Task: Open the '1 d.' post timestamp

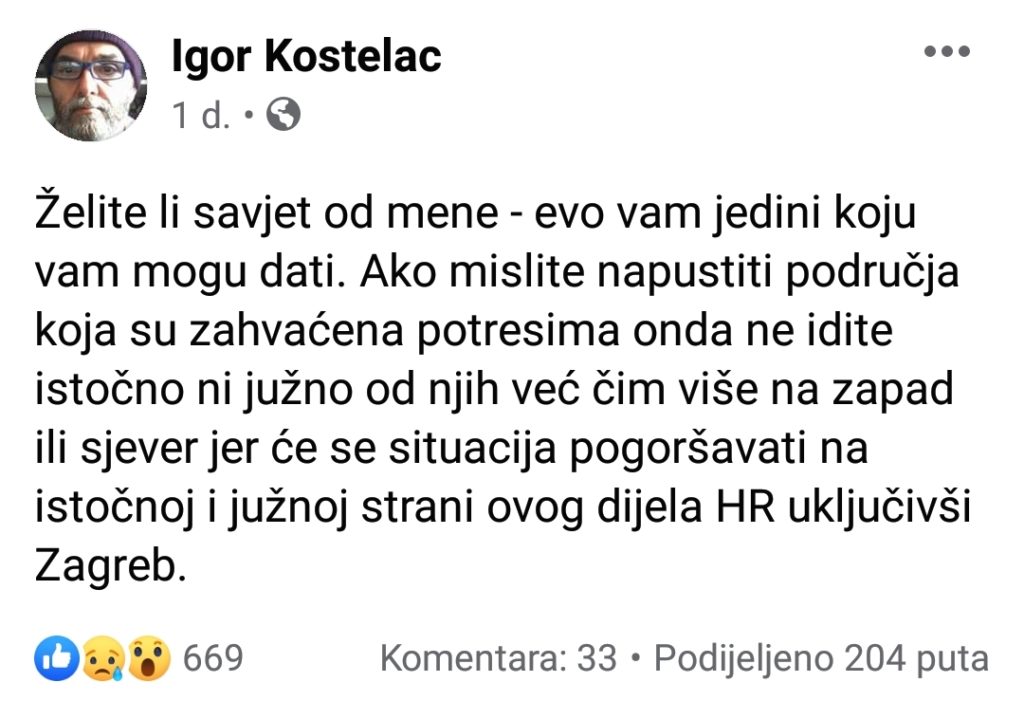Action: point(200,117)
